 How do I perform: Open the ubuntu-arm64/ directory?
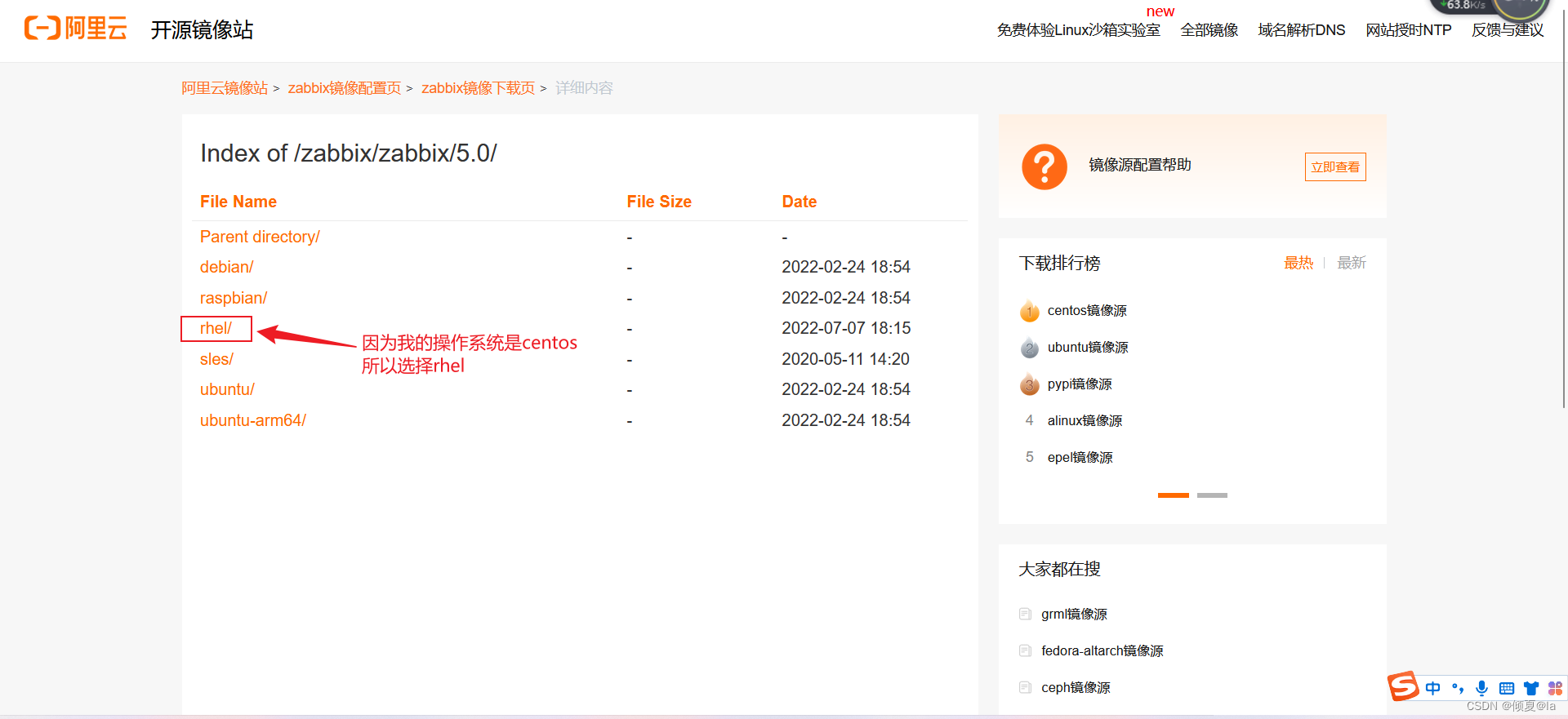253,420
